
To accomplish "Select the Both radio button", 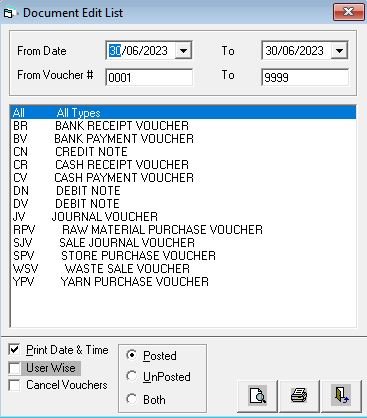I will (x=132, y=399).
